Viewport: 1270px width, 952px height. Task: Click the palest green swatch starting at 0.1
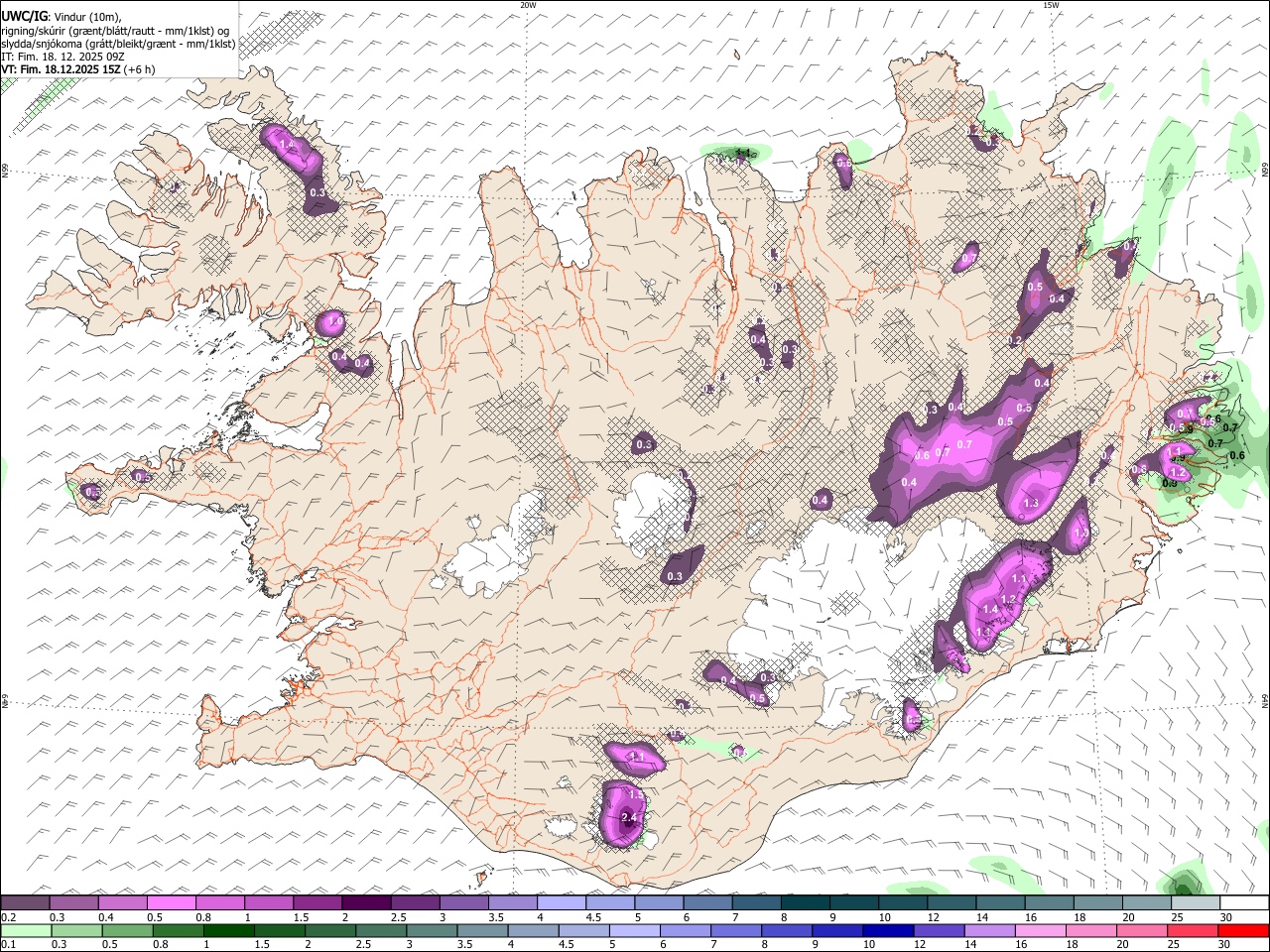(26, 930)
